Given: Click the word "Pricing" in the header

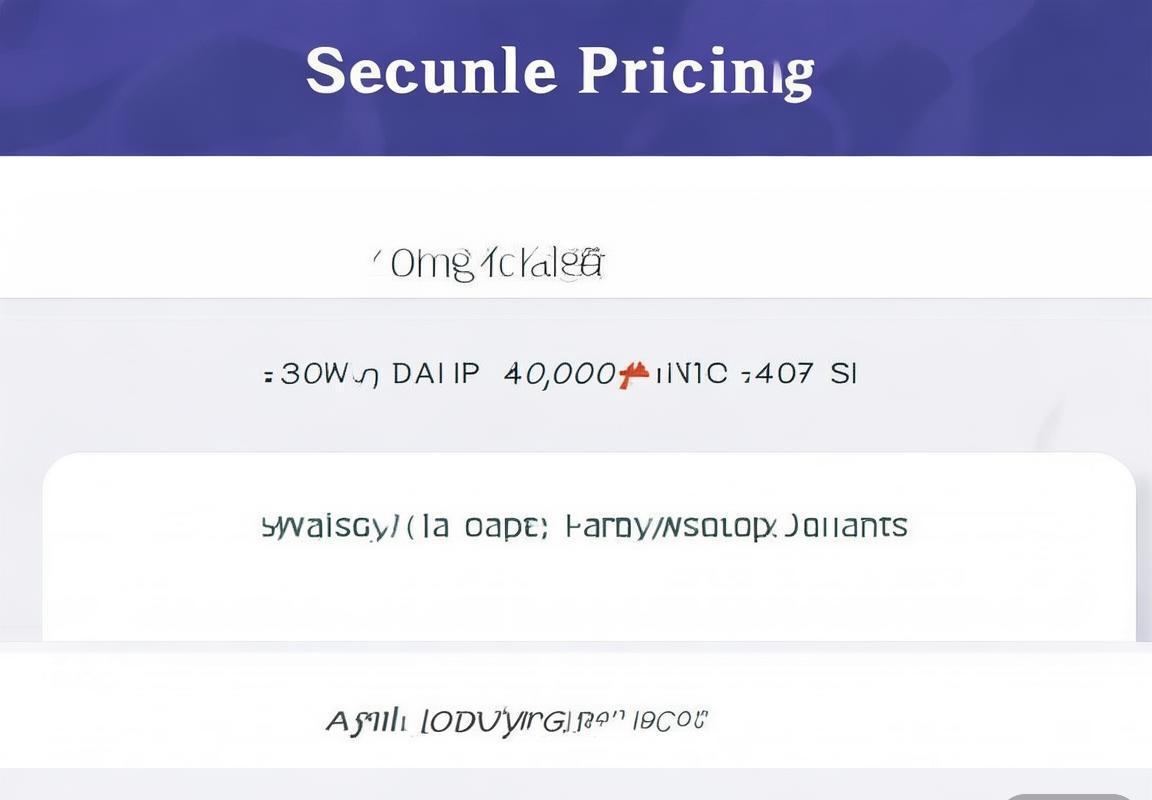Looking at the screenshot, I should click(696, 71).
